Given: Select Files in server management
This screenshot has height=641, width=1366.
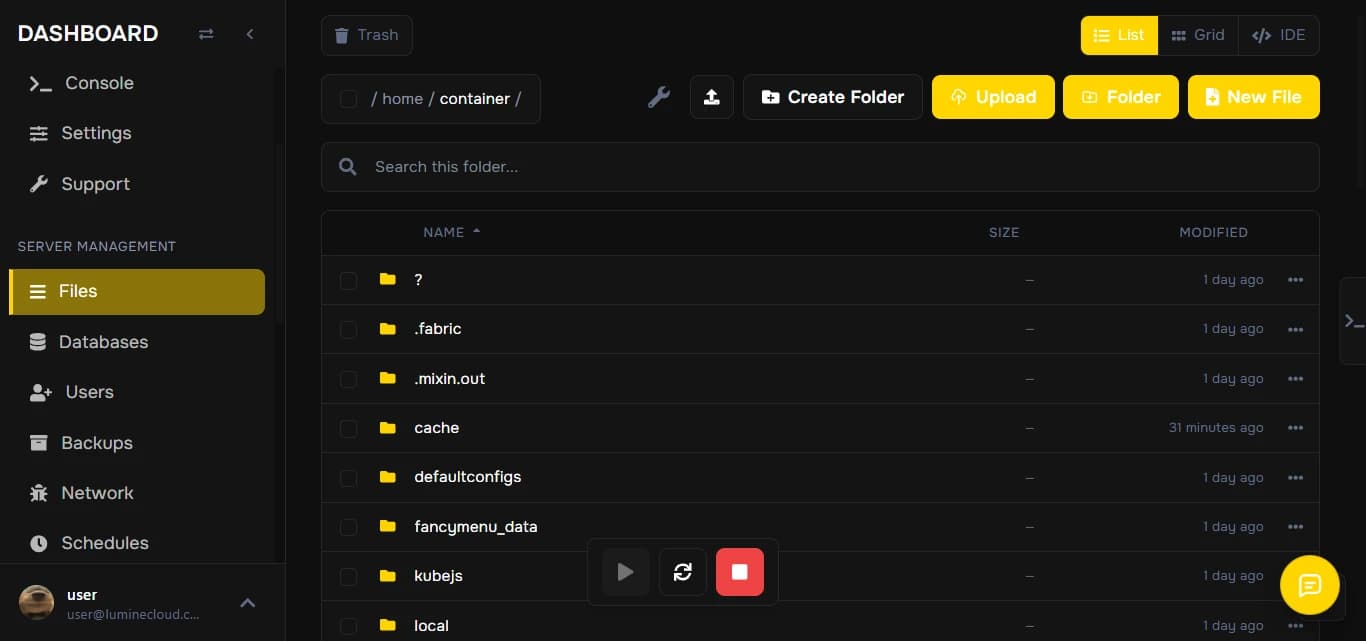Looking at the screenshot, I should pos(137,292).
